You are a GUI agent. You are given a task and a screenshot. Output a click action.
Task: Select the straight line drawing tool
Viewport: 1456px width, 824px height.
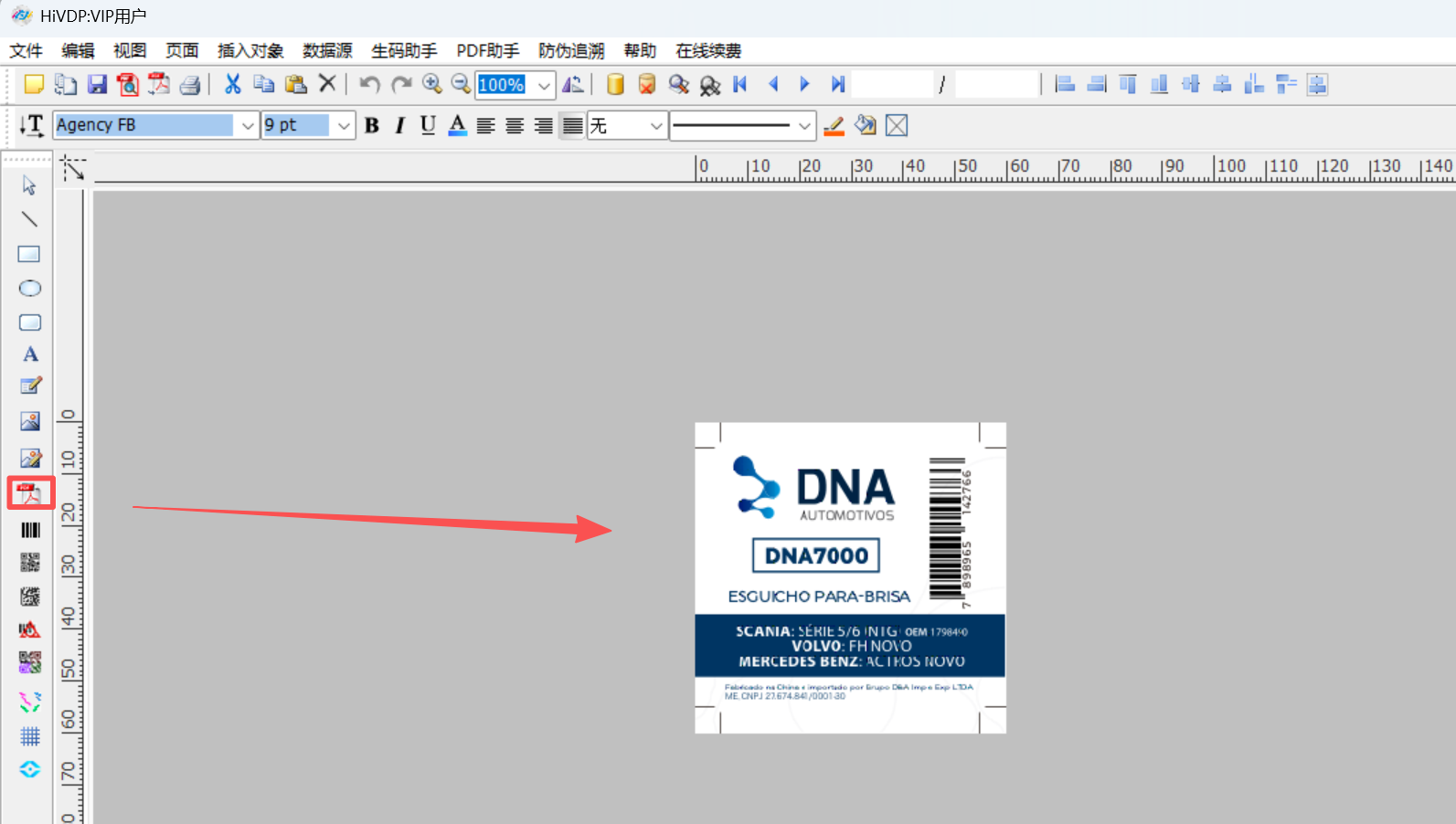click(x=30, y=219)
